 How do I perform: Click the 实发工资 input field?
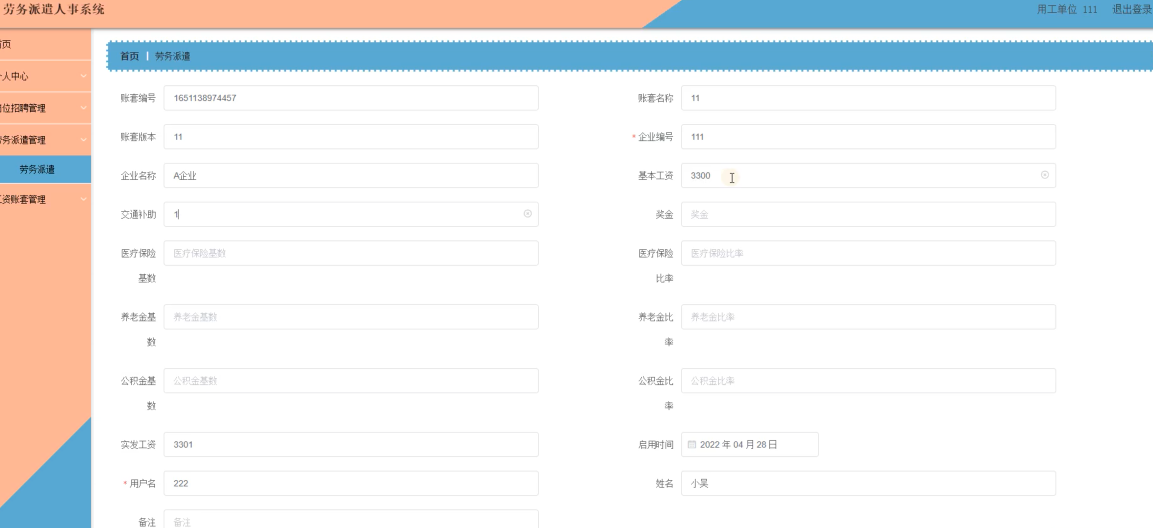click(x=350, y=444)
